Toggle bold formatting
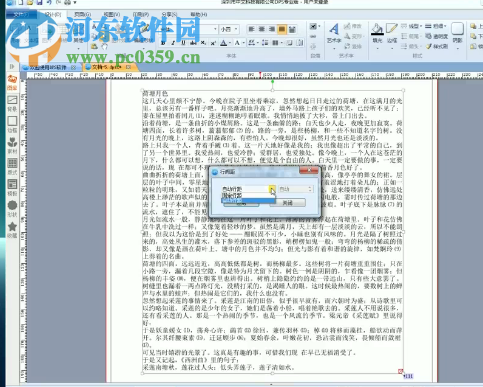This screenshot has height=387, width=483. click(x=163, y=43)
